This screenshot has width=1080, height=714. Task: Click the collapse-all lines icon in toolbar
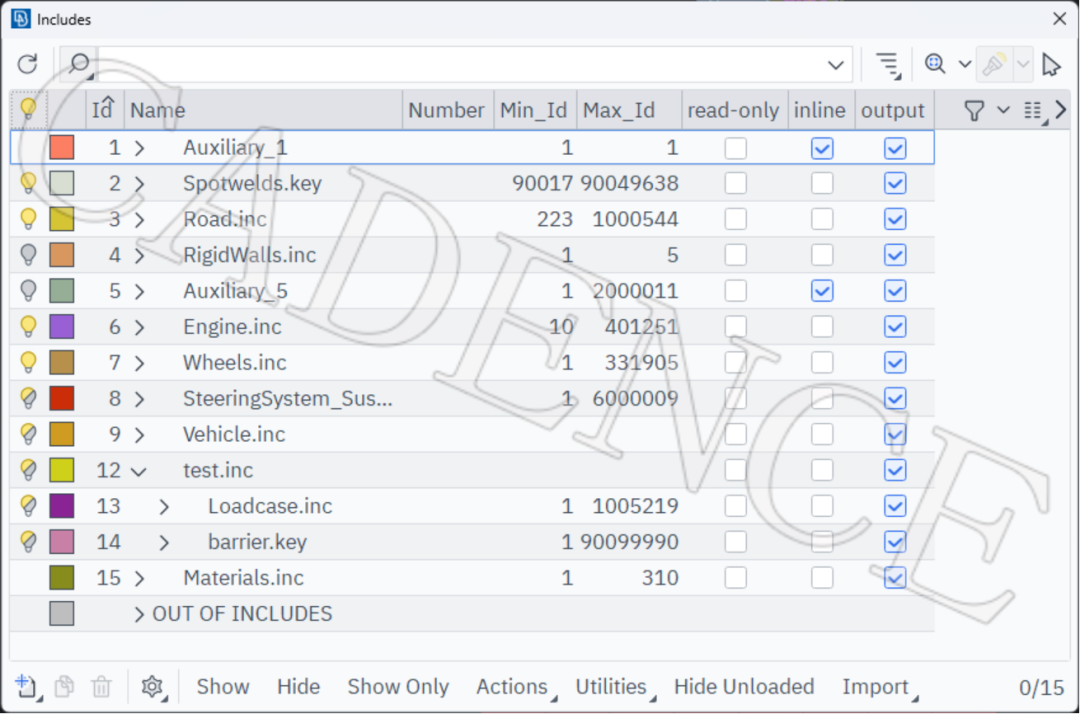888,65
